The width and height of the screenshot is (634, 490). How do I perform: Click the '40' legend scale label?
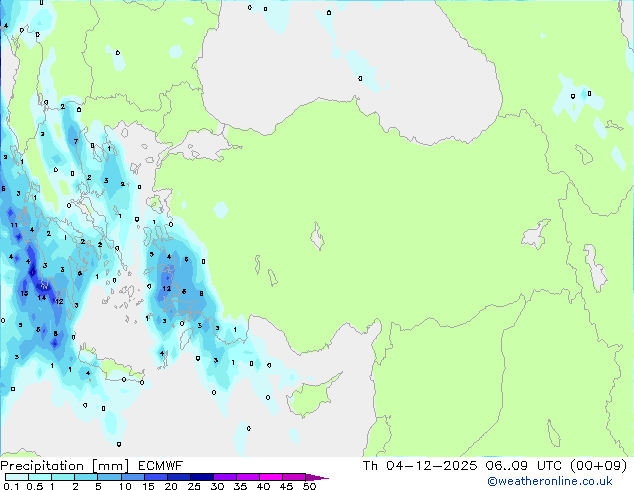click(x=263, y=486)
